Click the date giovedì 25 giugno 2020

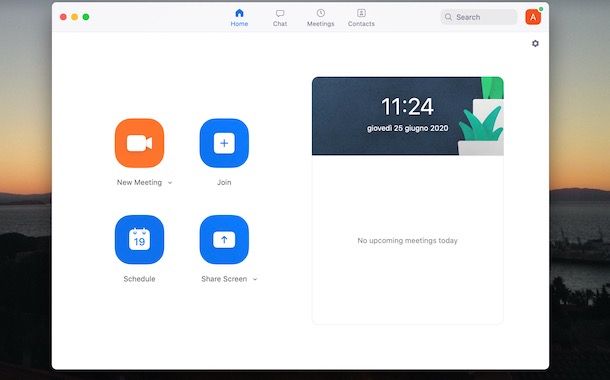[407, 128]
